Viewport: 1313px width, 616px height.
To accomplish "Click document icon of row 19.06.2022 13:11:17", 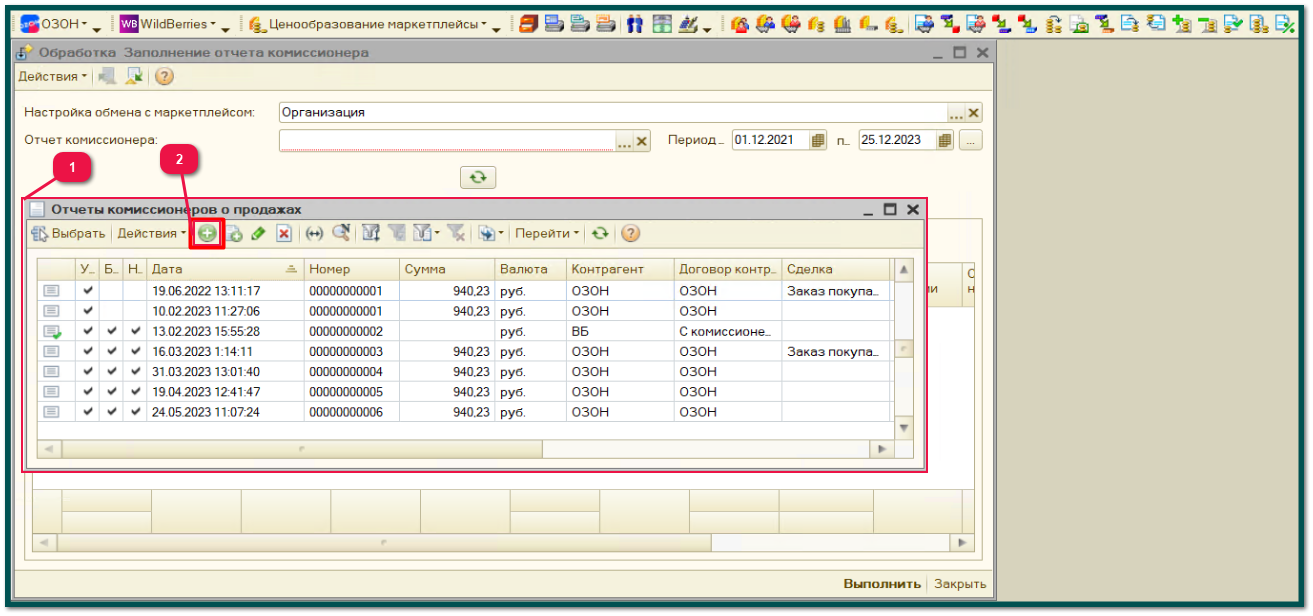I will 51,291.
